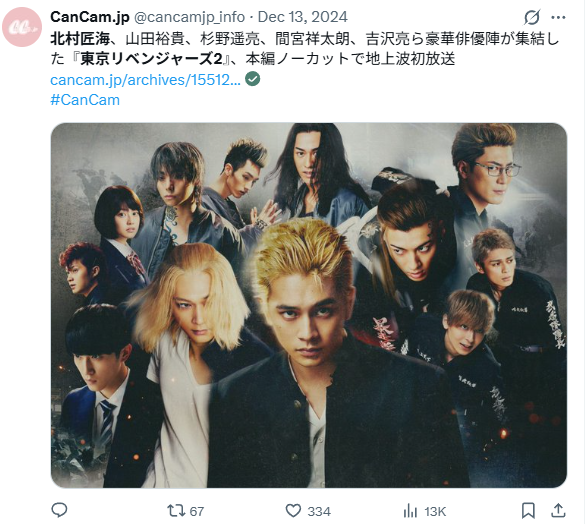Click the 13K views count
Screen dimensions: 585x524
435,511
